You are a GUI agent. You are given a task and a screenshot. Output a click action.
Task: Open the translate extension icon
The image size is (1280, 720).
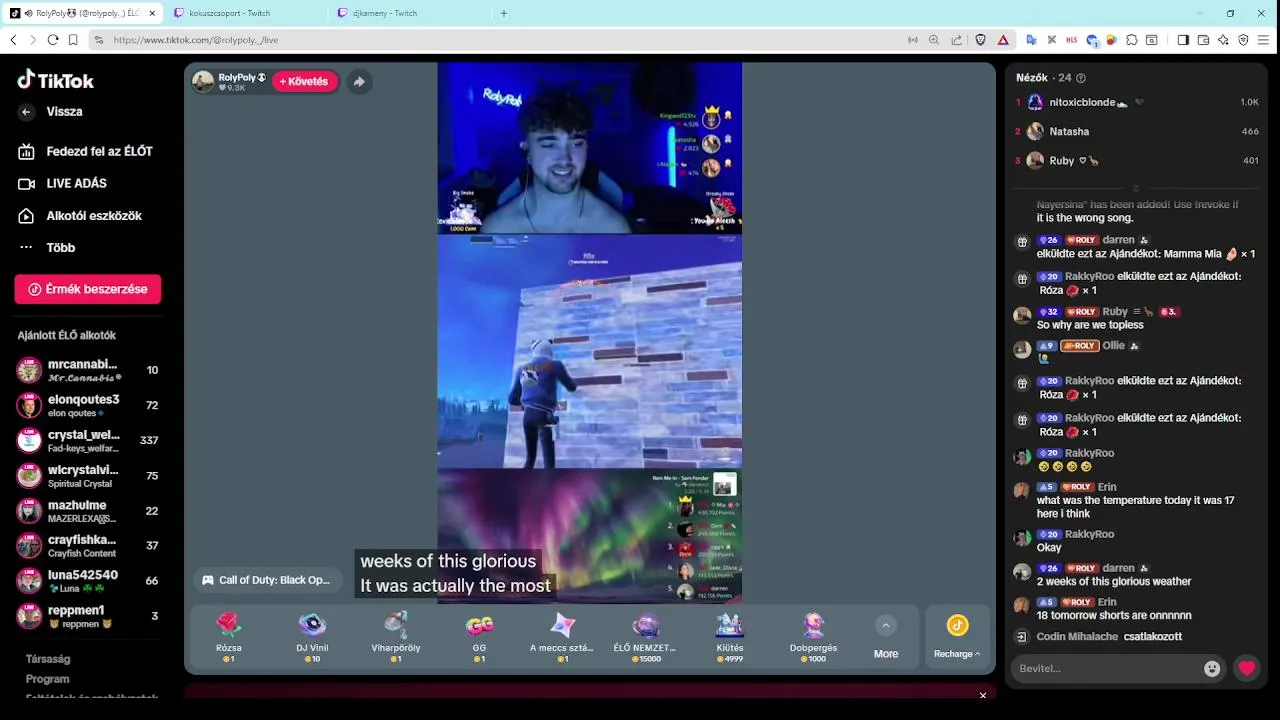(1031, 40)
